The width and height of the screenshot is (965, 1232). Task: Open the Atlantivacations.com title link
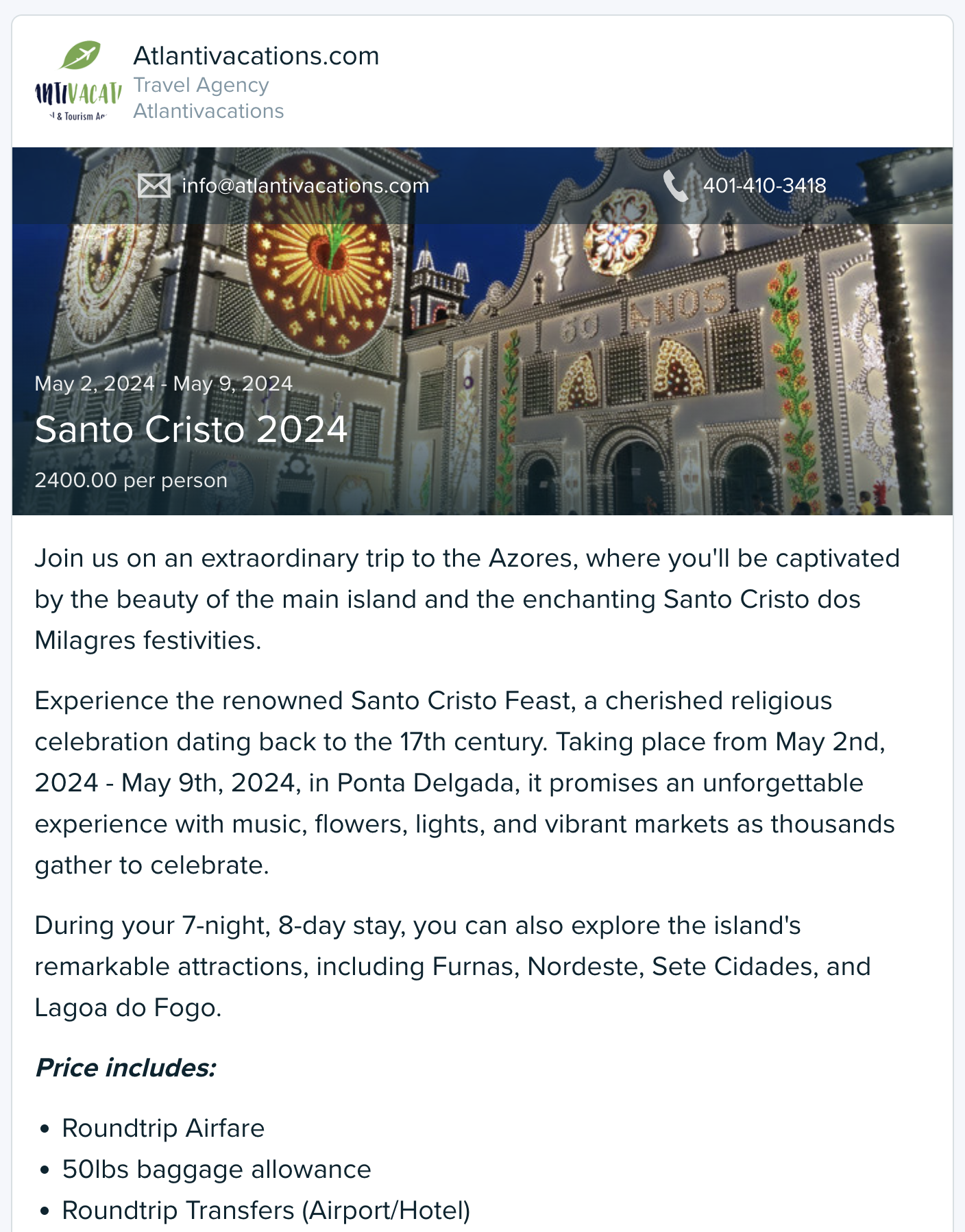[x=256, y=56]
